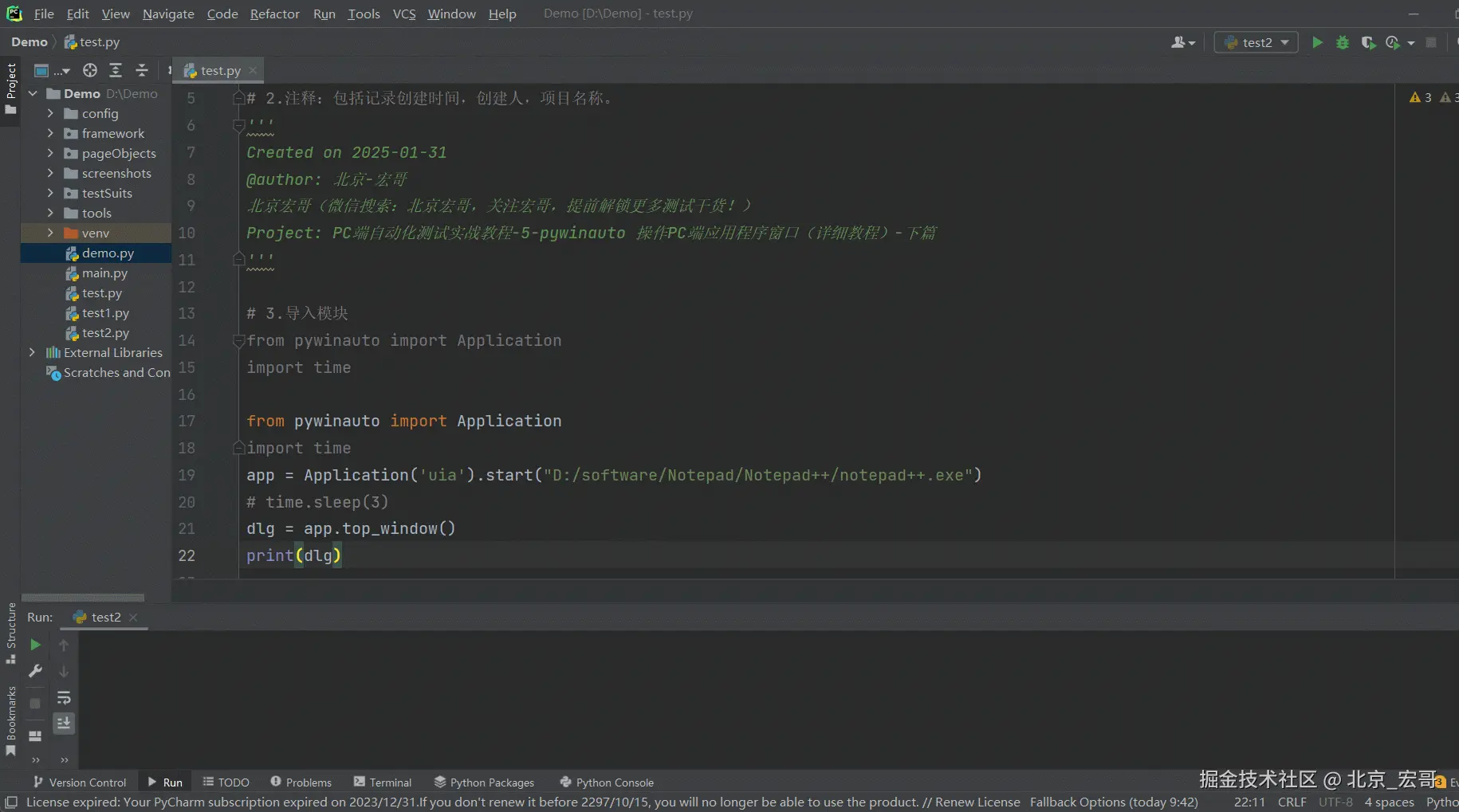Open the Problems tool window
Viewport: 1459px width, 812px height.
pyautogui.click(x=301, y=783)
